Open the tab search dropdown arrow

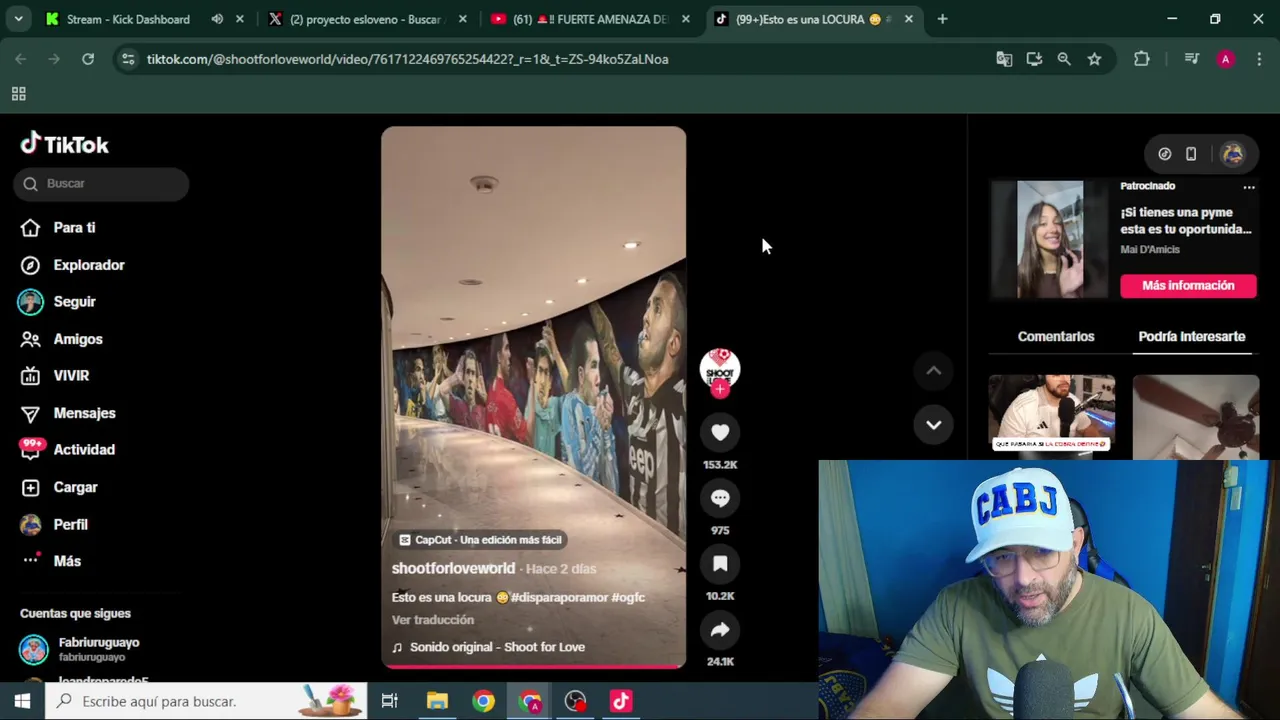coord(18,19)
